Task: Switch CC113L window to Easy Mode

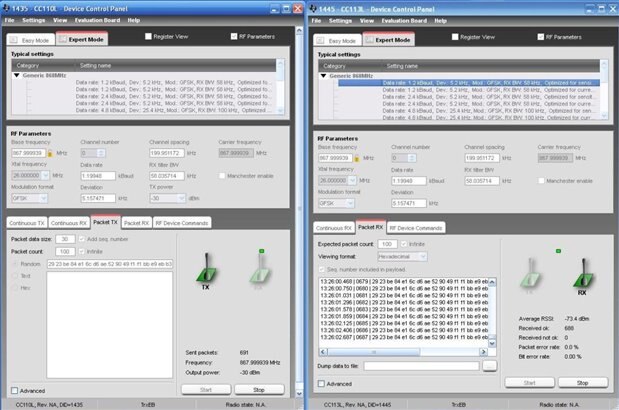Action: (338, 40)
